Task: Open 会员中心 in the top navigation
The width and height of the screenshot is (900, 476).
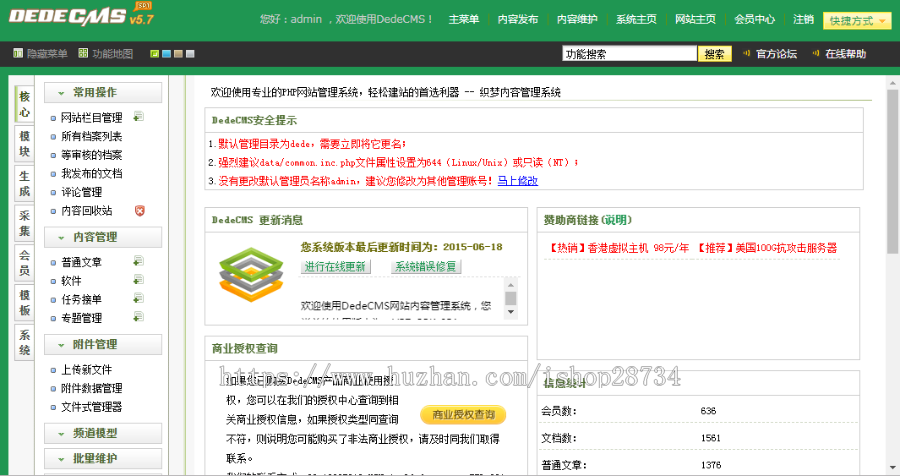Action: coord(754,19)
